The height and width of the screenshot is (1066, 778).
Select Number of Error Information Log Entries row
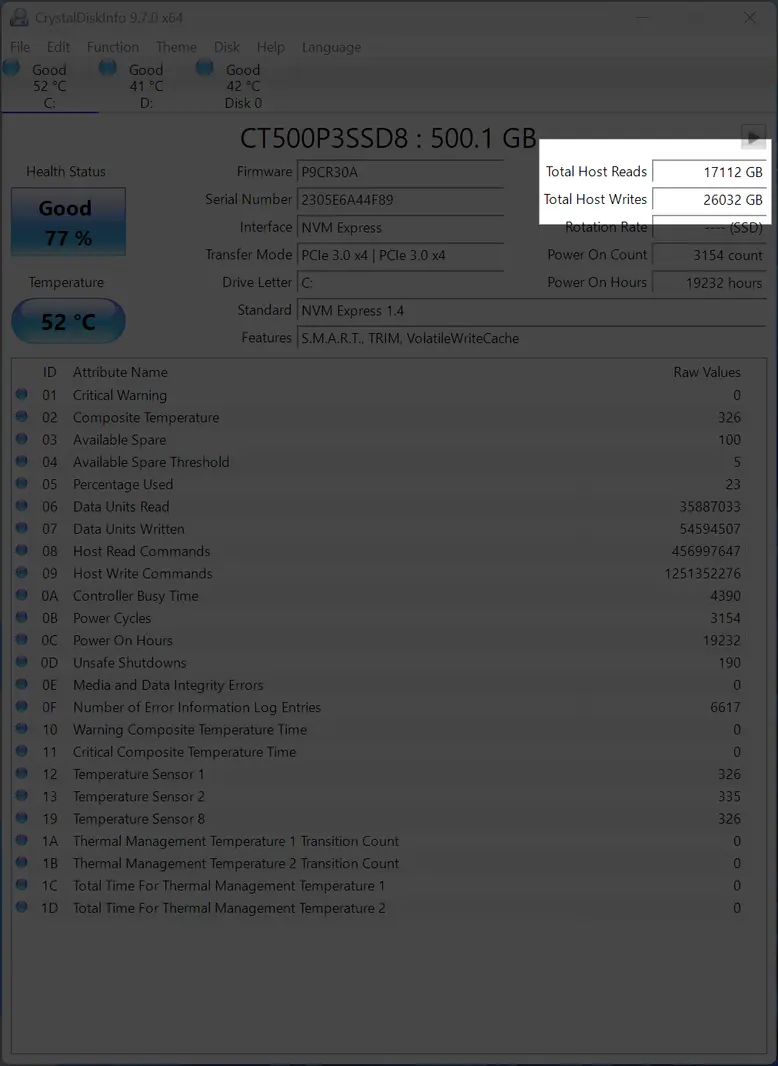[x=388, y=707]
